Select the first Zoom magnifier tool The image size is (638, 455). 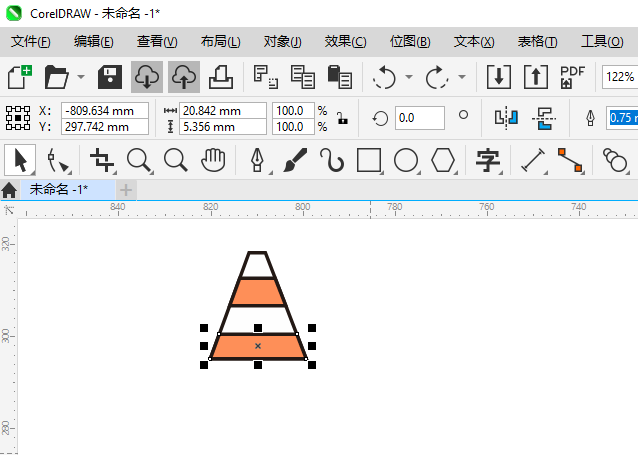coord(140,160)
